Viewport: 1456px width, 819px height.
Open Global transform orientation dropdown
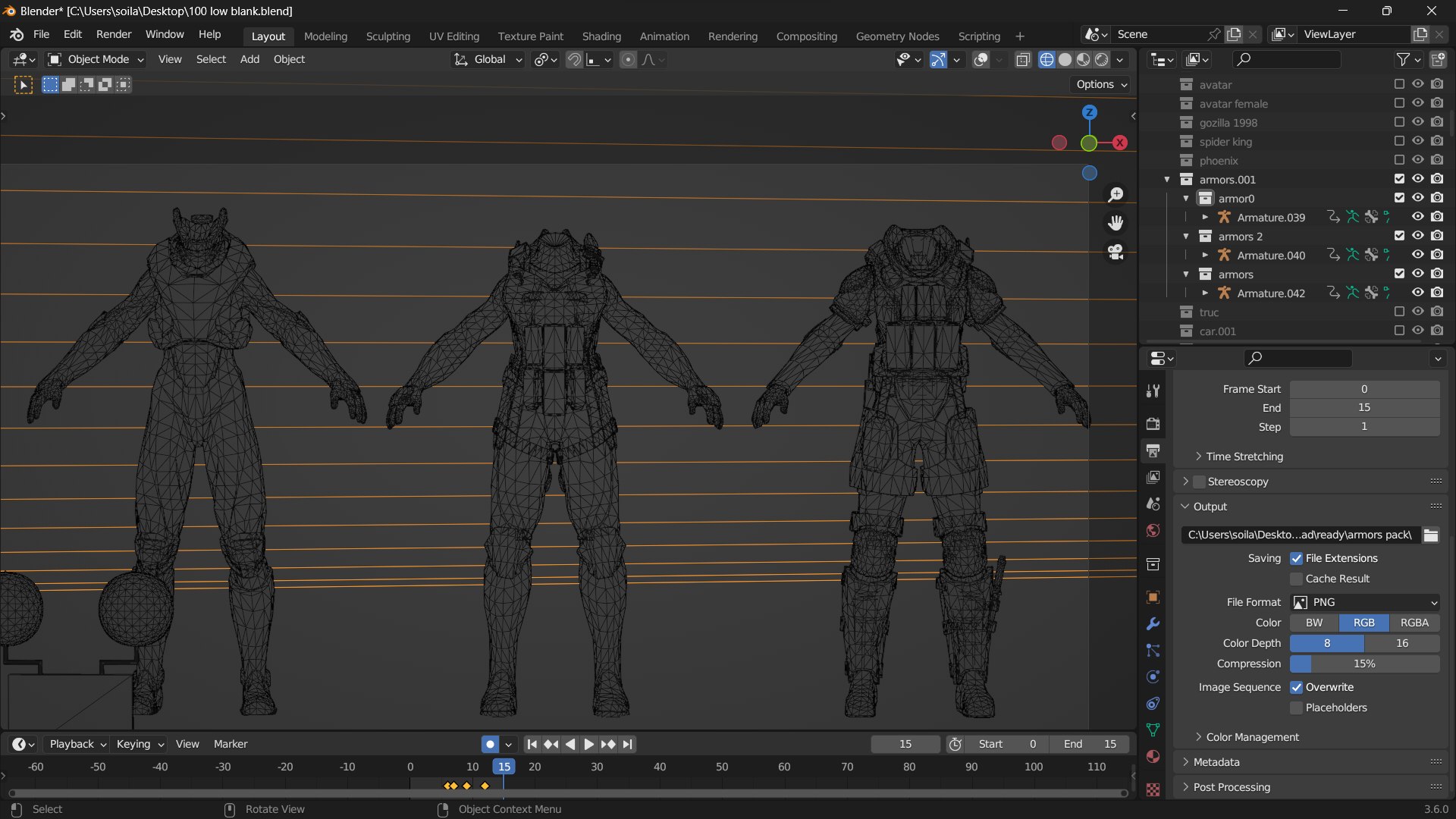[488, 59]
